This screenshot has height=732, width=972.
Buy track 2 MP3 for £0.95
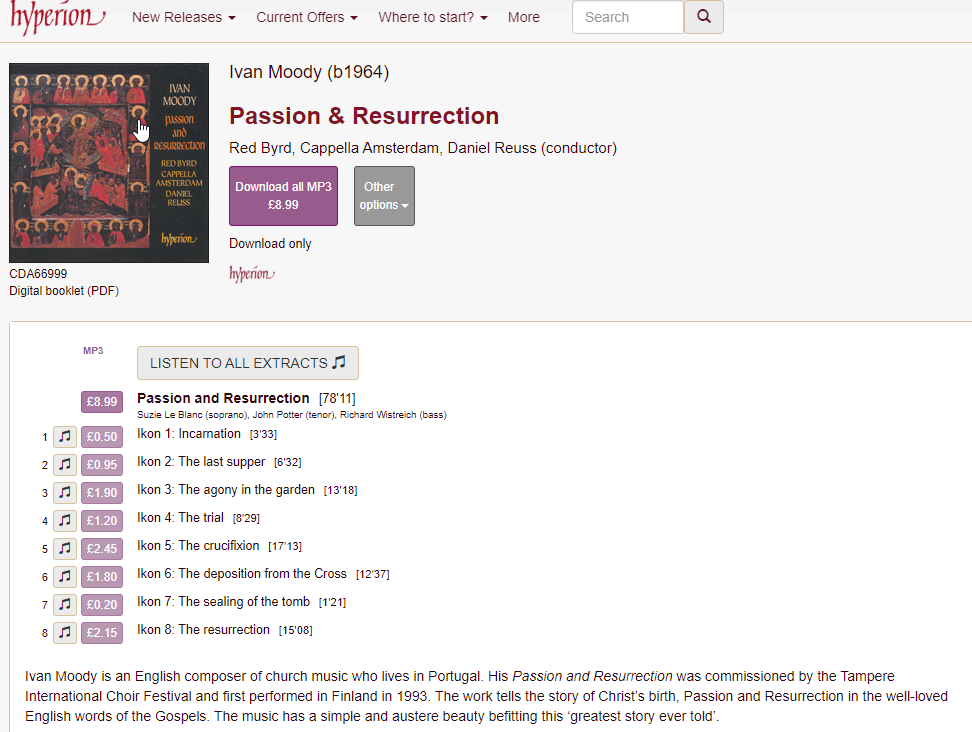(x=102, y=465)
